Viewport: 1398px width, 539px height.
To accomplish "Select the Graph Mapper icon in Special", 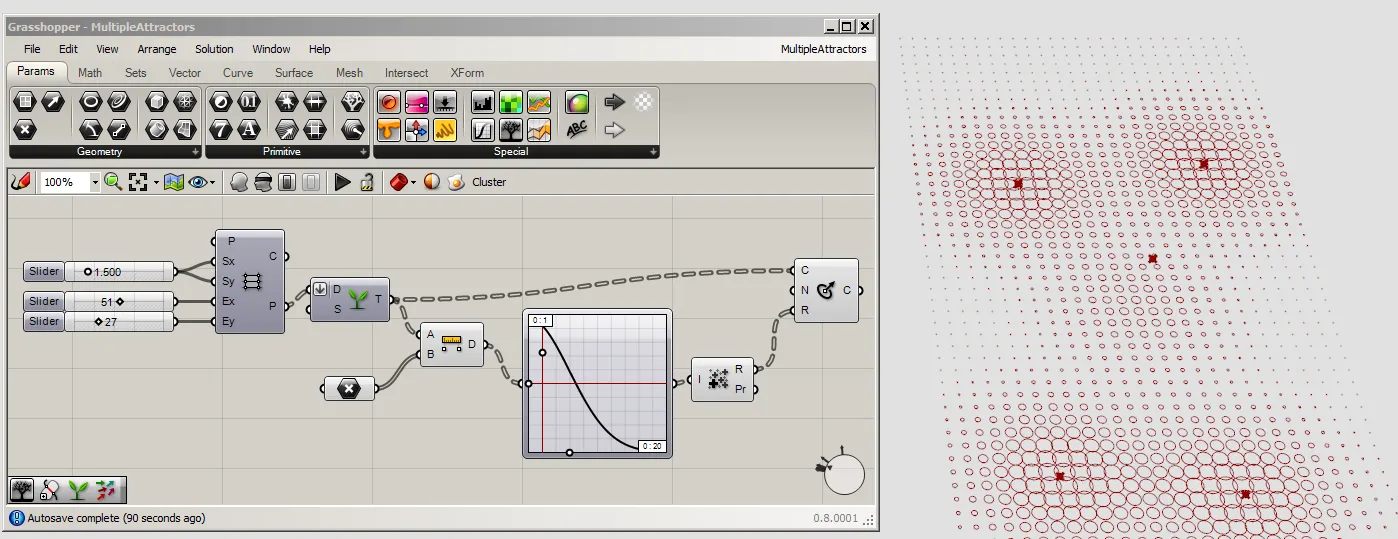I will click(x=483, y=129).
